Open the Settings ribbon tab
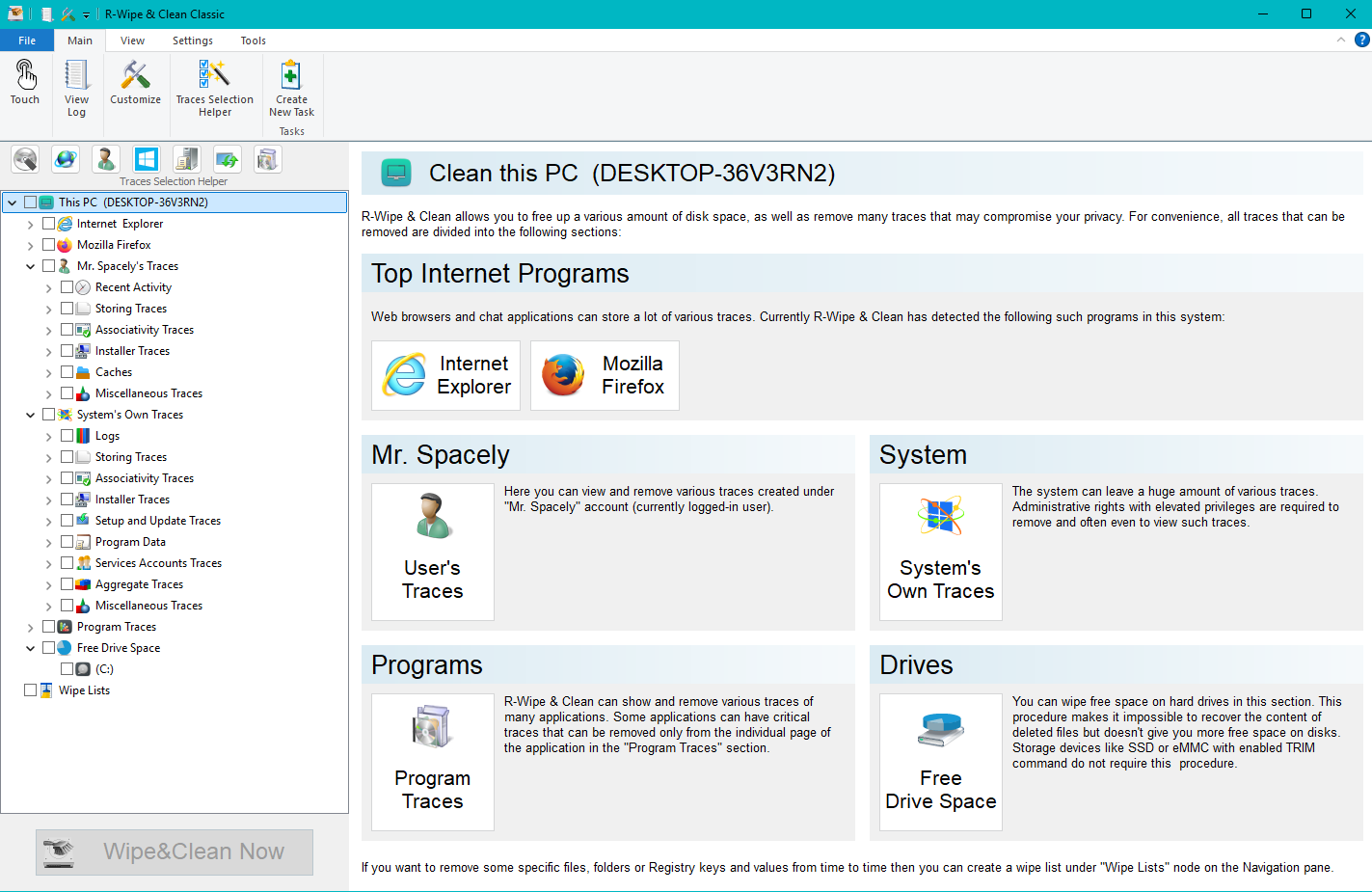 [x=193, y=41]
